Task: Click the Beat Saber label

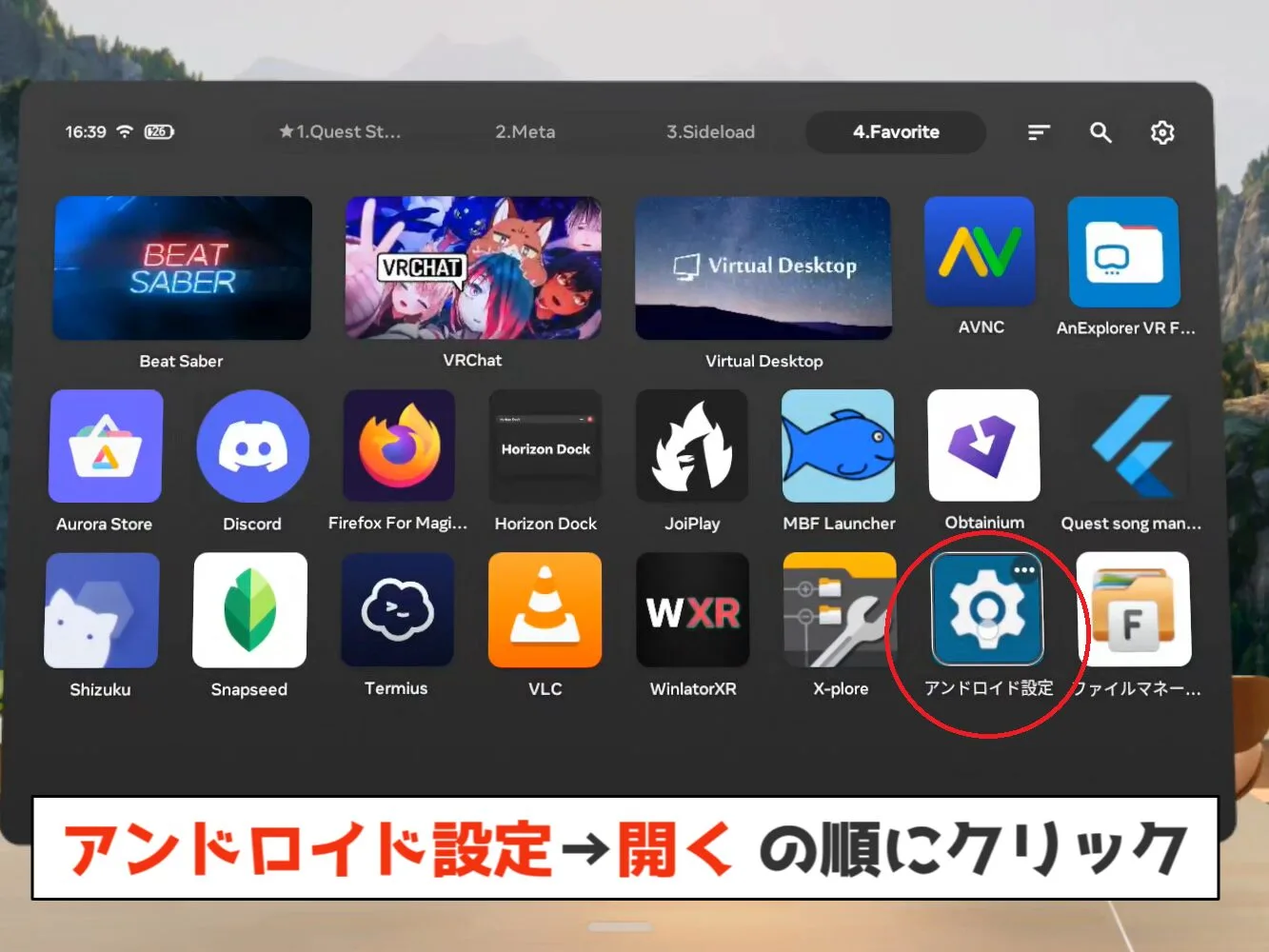Action: coord(181,361)
